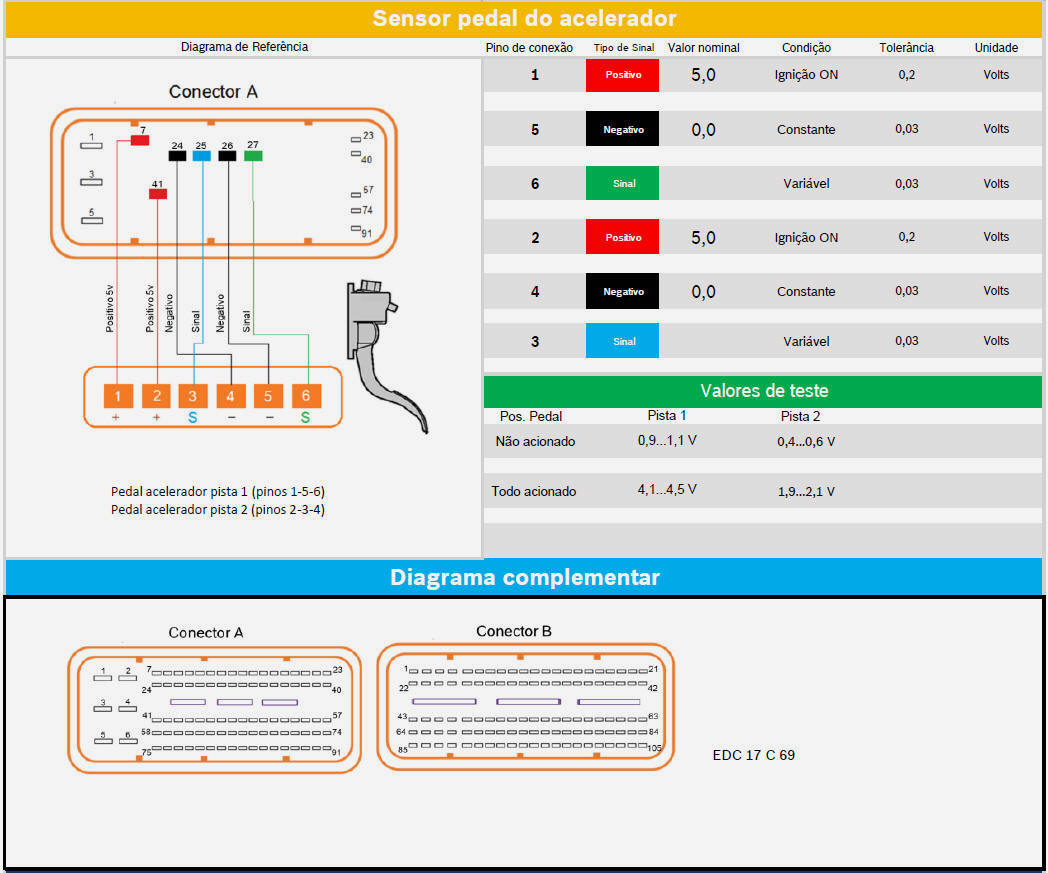Open the Valores de teste green header

pos(762,391)
